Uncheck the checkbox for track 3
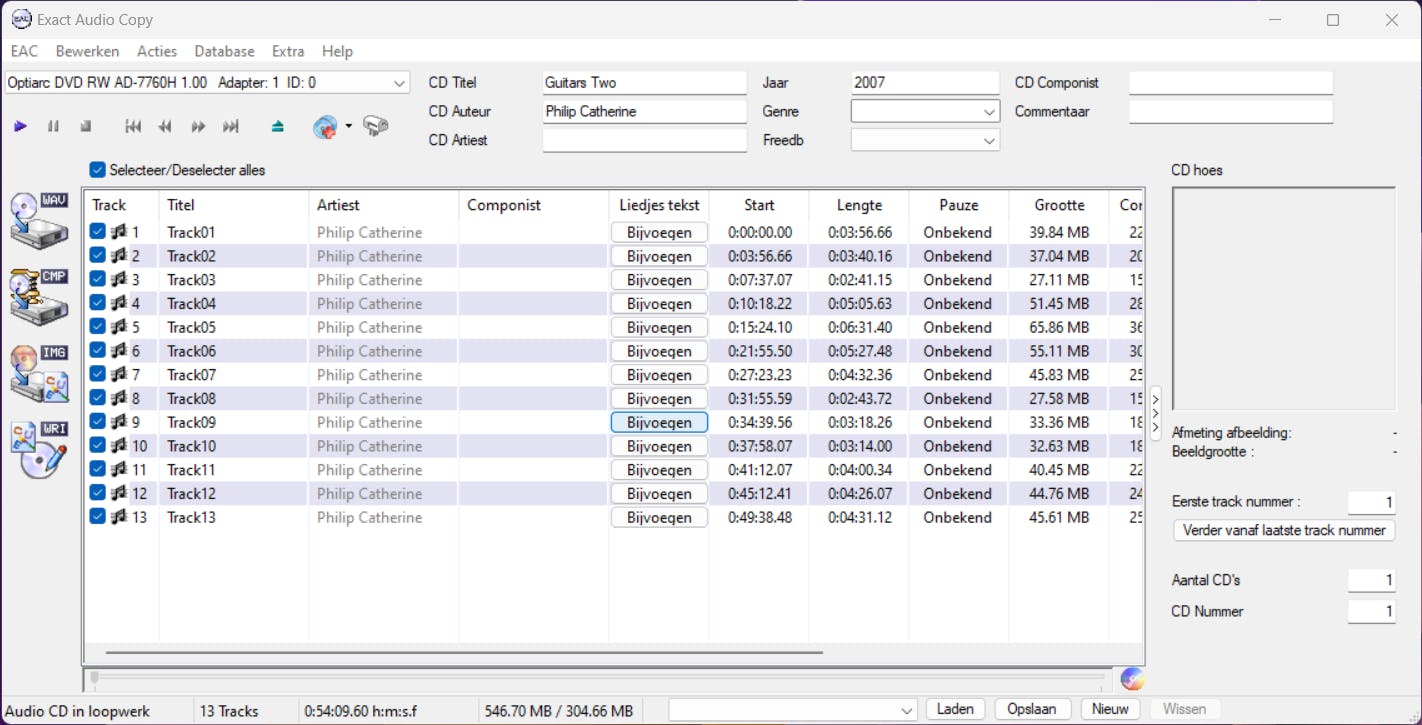Viewport: 1422px width, 725px height. (97, 279)
